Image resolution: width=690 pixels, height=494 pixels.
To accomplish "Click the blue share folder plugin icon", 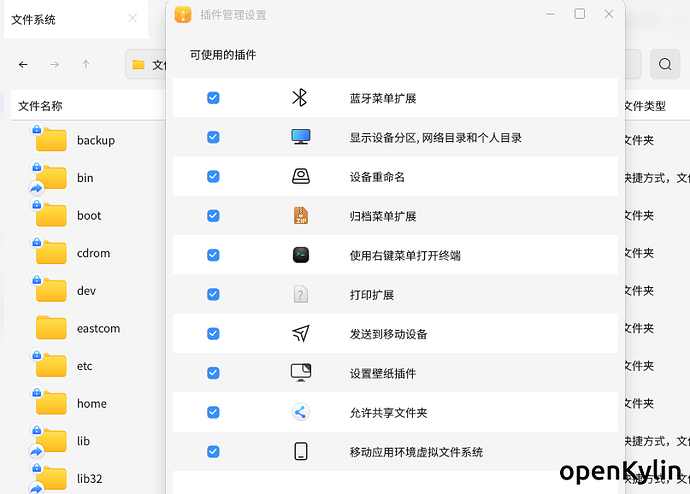I will tap(301, 412).
